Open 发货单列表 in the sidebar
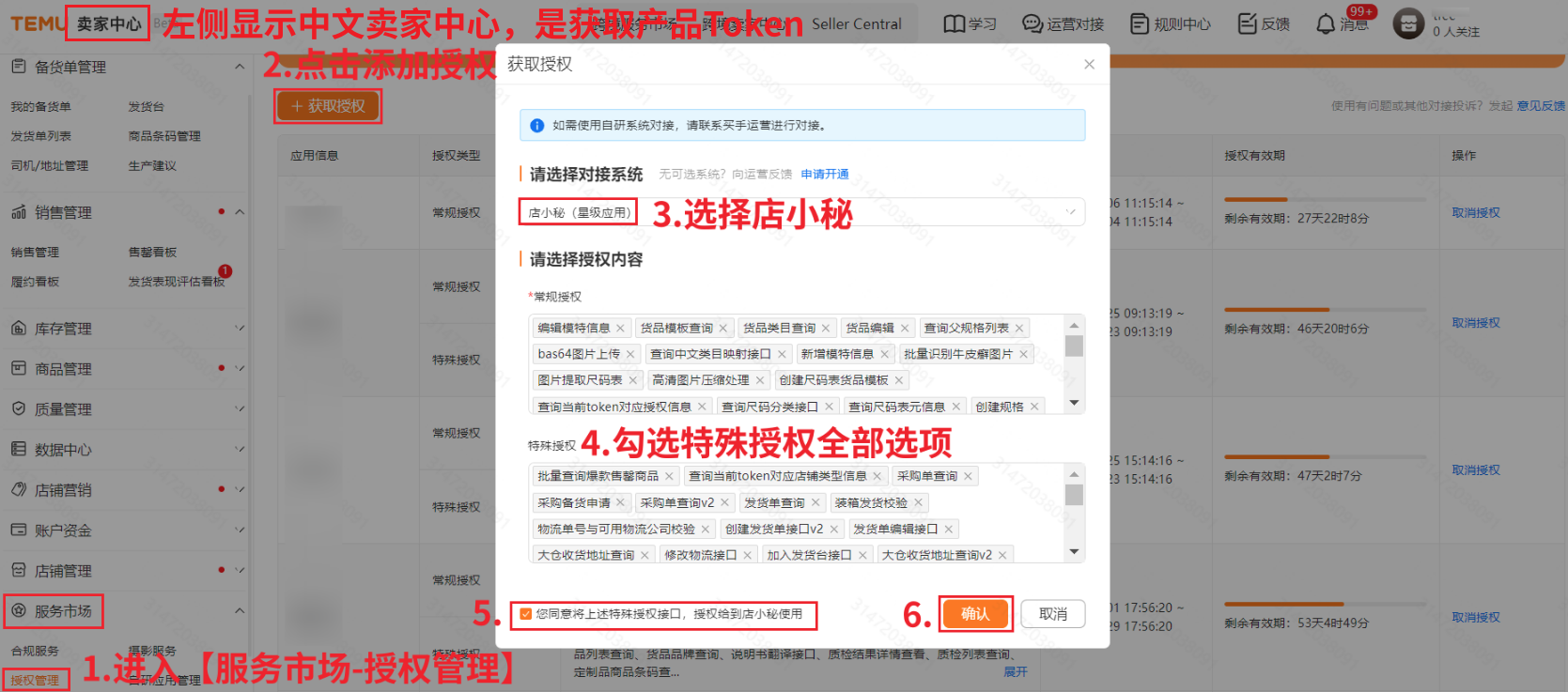 (40, 136)
